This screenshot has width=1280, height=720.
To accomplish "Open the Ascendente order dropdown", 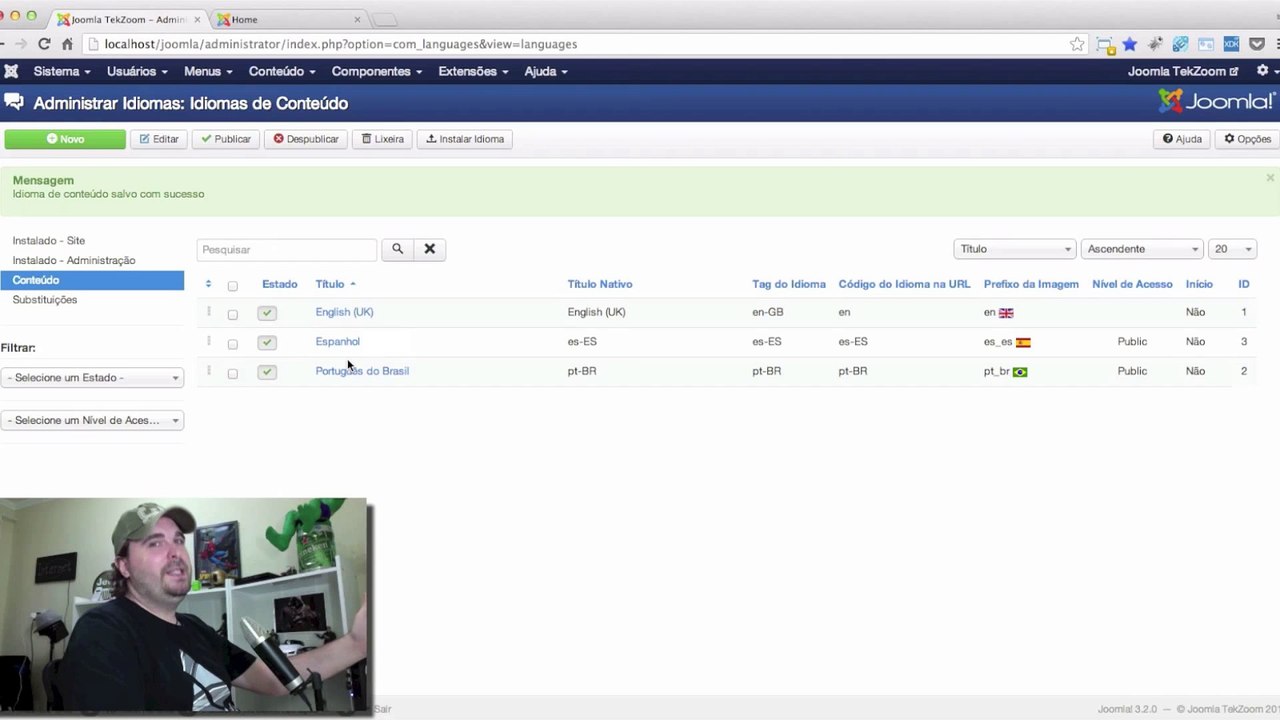I will 1141,249.
